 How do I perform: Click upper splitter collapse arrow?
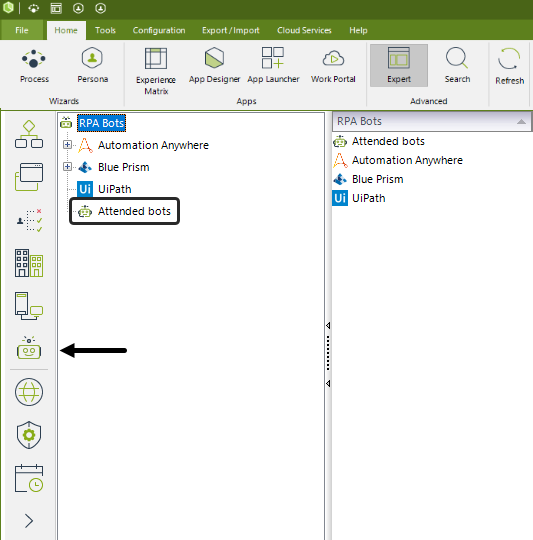point(328,325)
